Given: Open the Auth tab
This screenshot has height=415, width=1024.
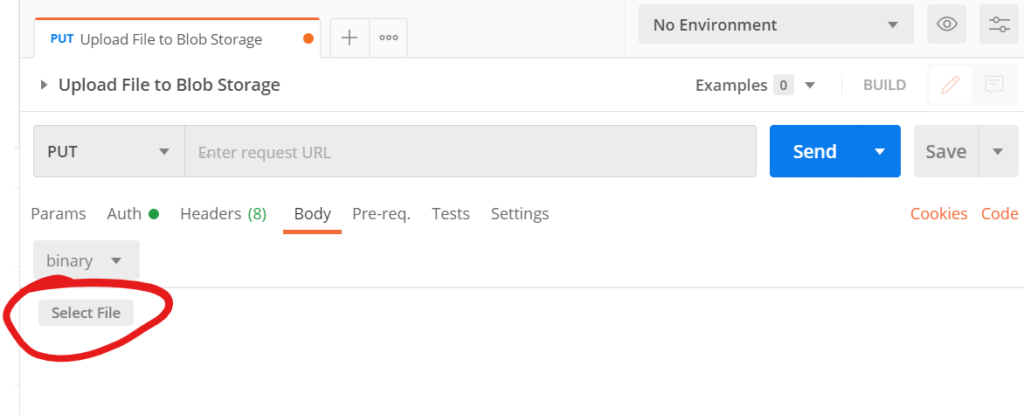Looking at the screenshot, I should (133, 214).
